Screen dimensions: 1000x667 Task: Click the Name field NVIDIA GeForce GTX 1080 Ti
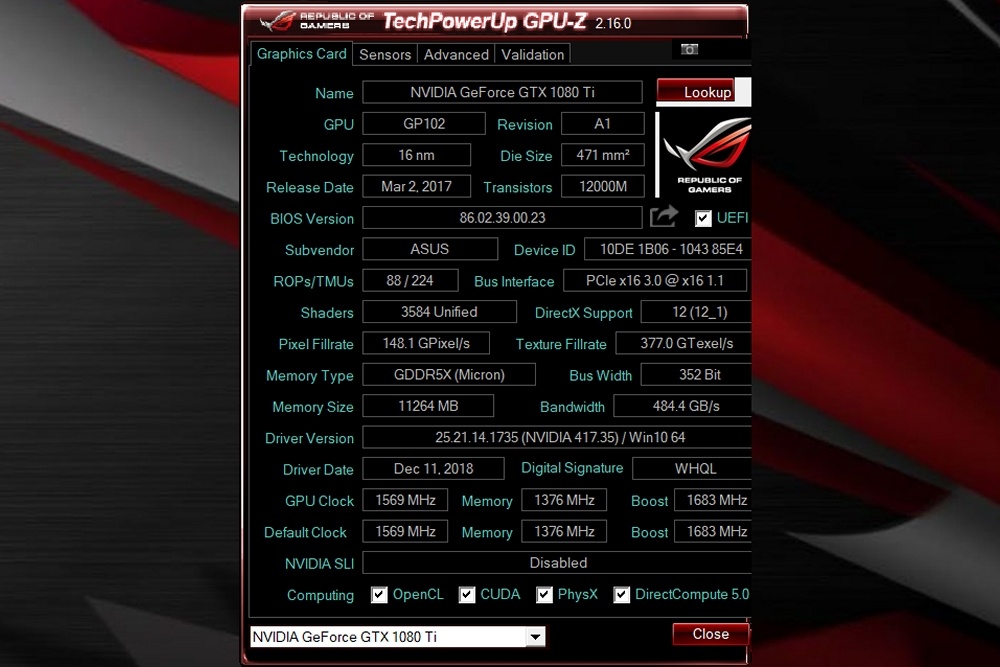(x=503, y=92)
